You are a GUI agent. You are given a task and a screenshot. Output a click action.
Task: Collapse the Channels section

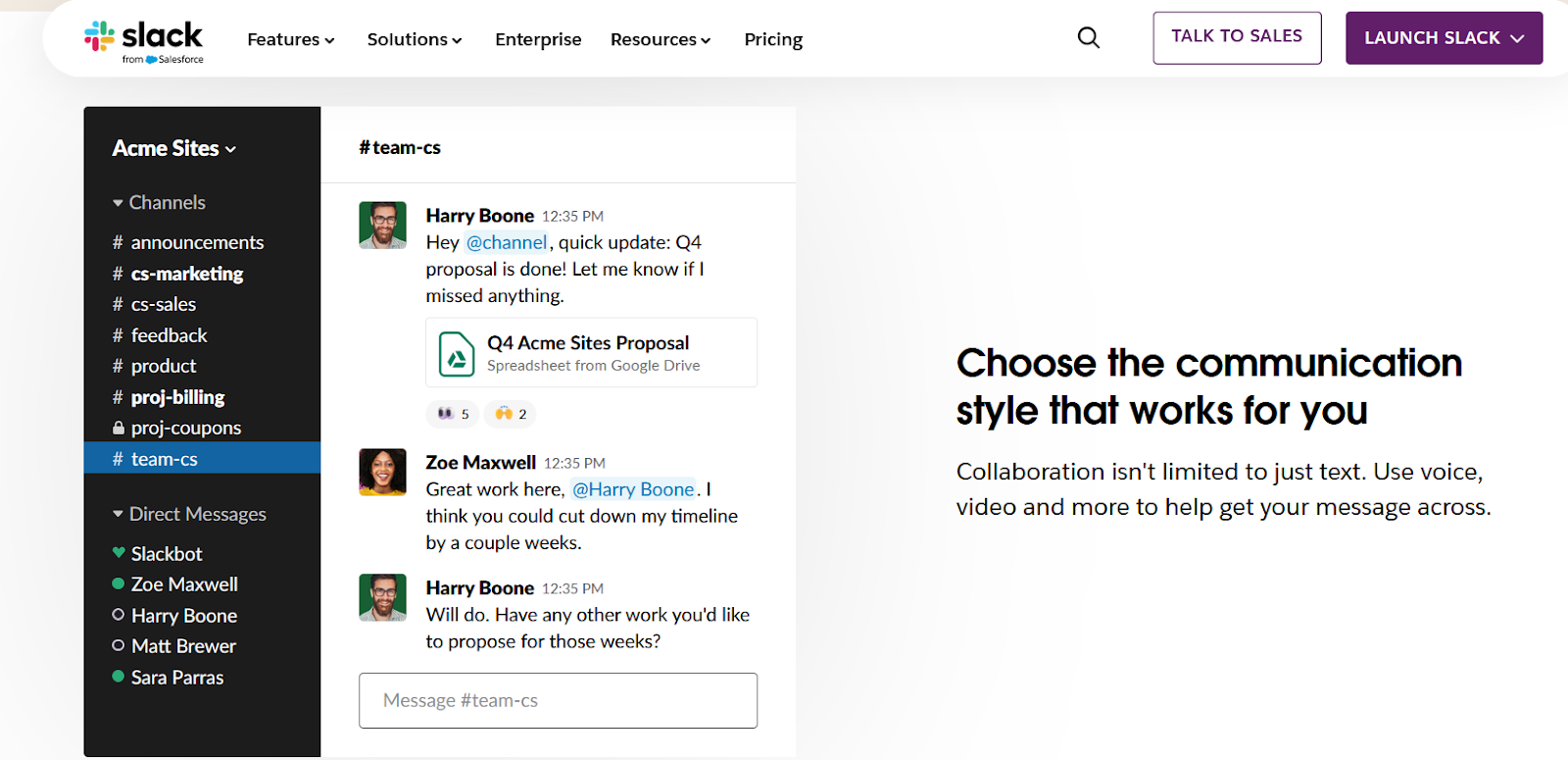(x=159, y=202)
